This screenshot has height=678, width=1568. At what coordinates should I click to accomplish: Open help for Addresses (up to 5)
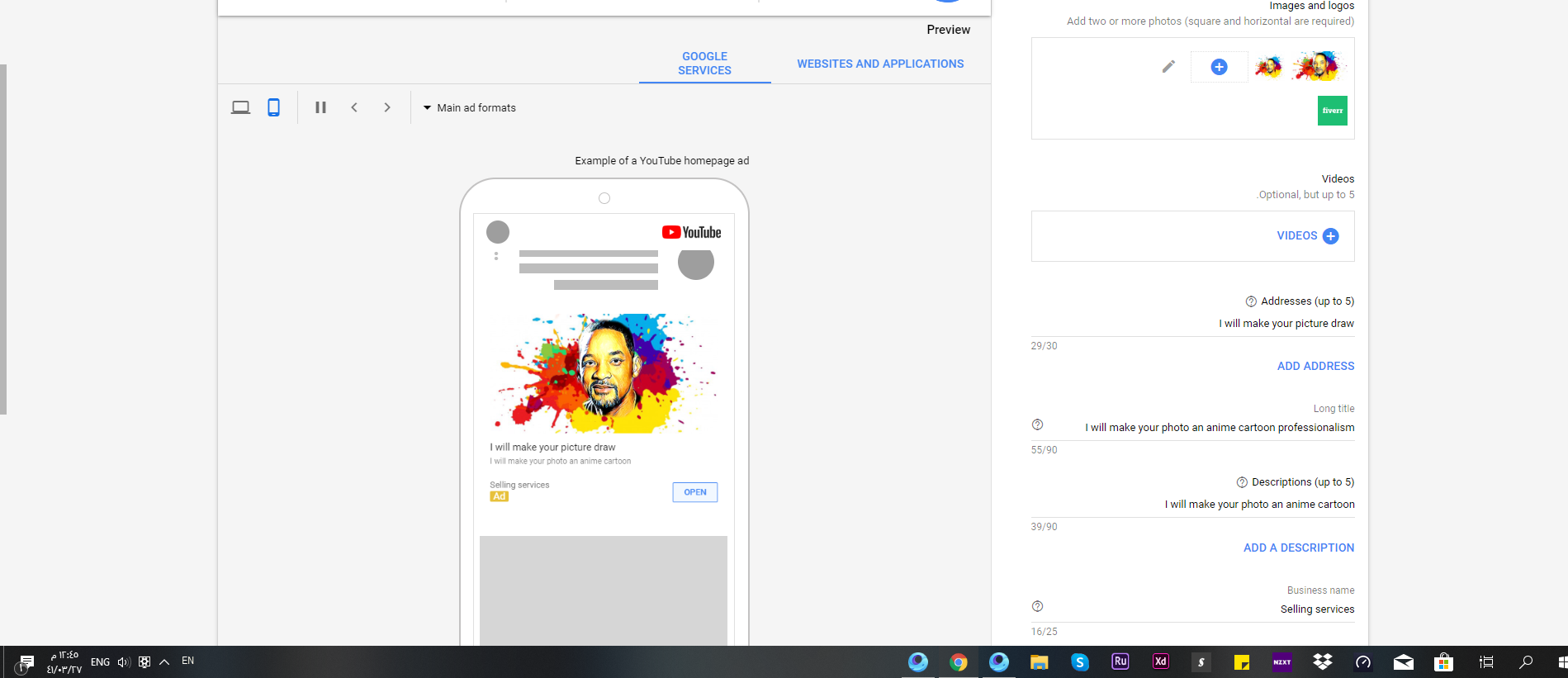(1251, 301)
